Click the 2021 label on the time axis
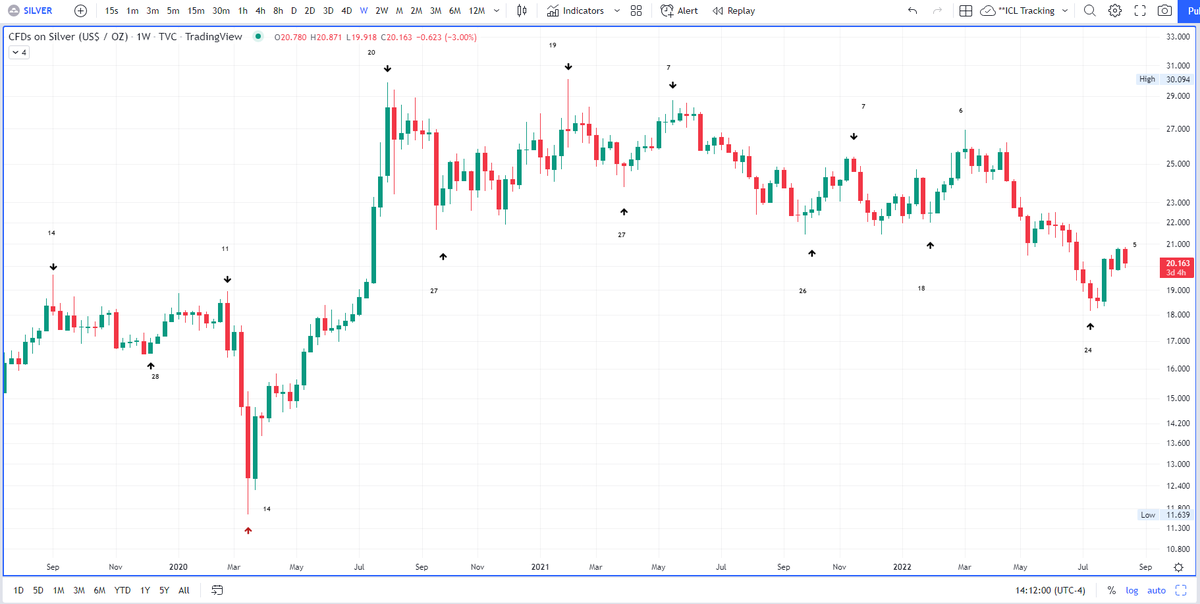The height and width of the screenshot is (604, 1200). coord(540,566)
